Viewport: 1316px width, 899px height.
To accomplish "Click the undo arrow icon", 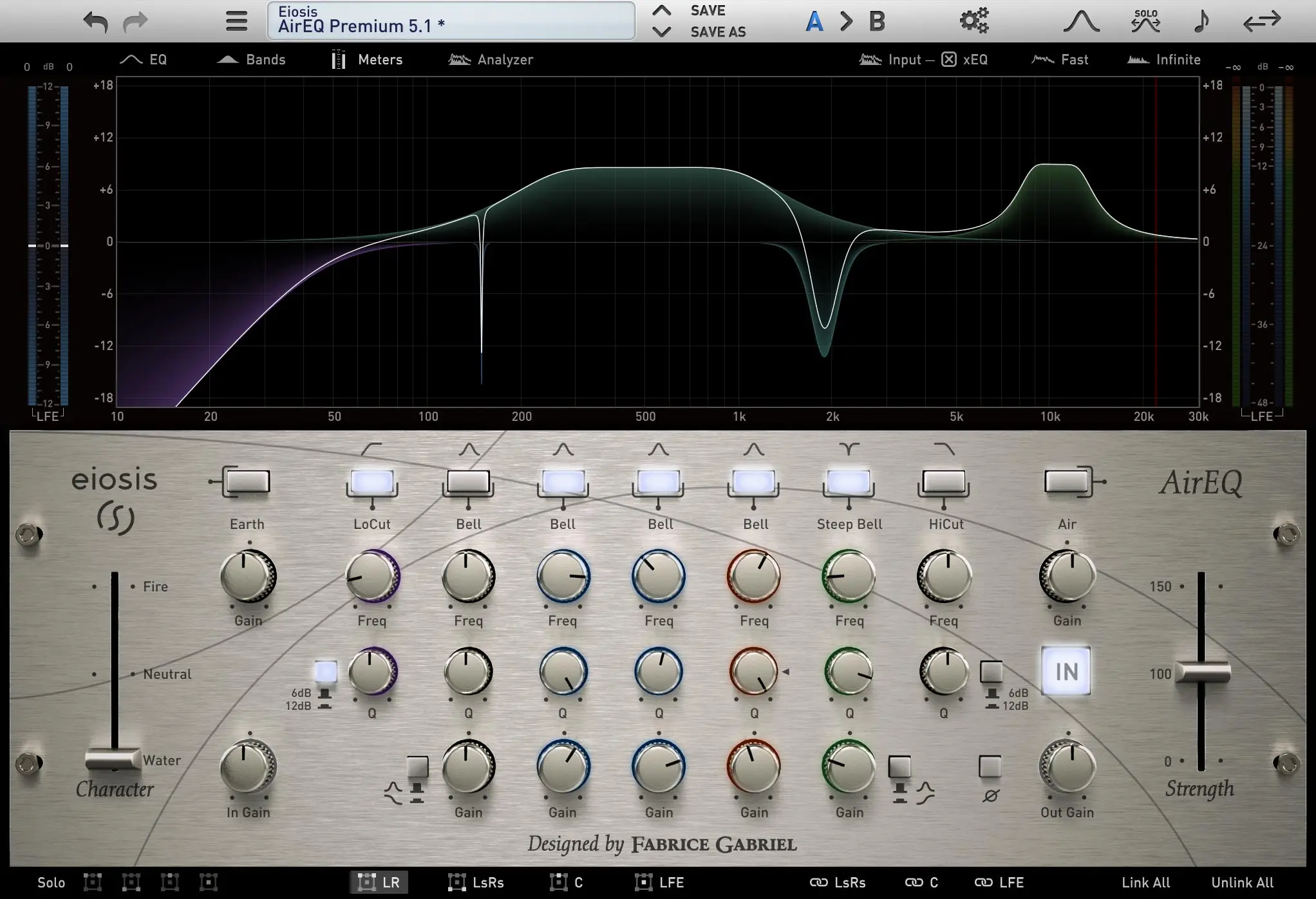I will 95,22.
